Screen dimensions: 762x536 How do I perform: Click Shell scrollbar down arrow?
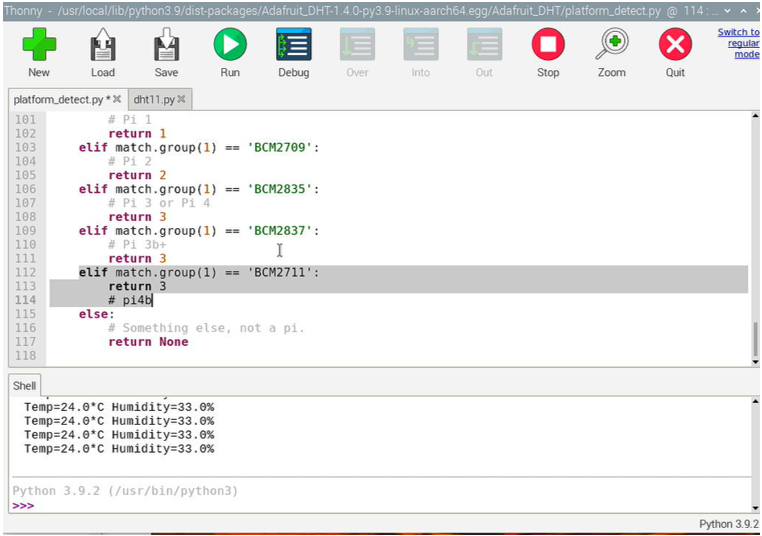click(755, 508)
